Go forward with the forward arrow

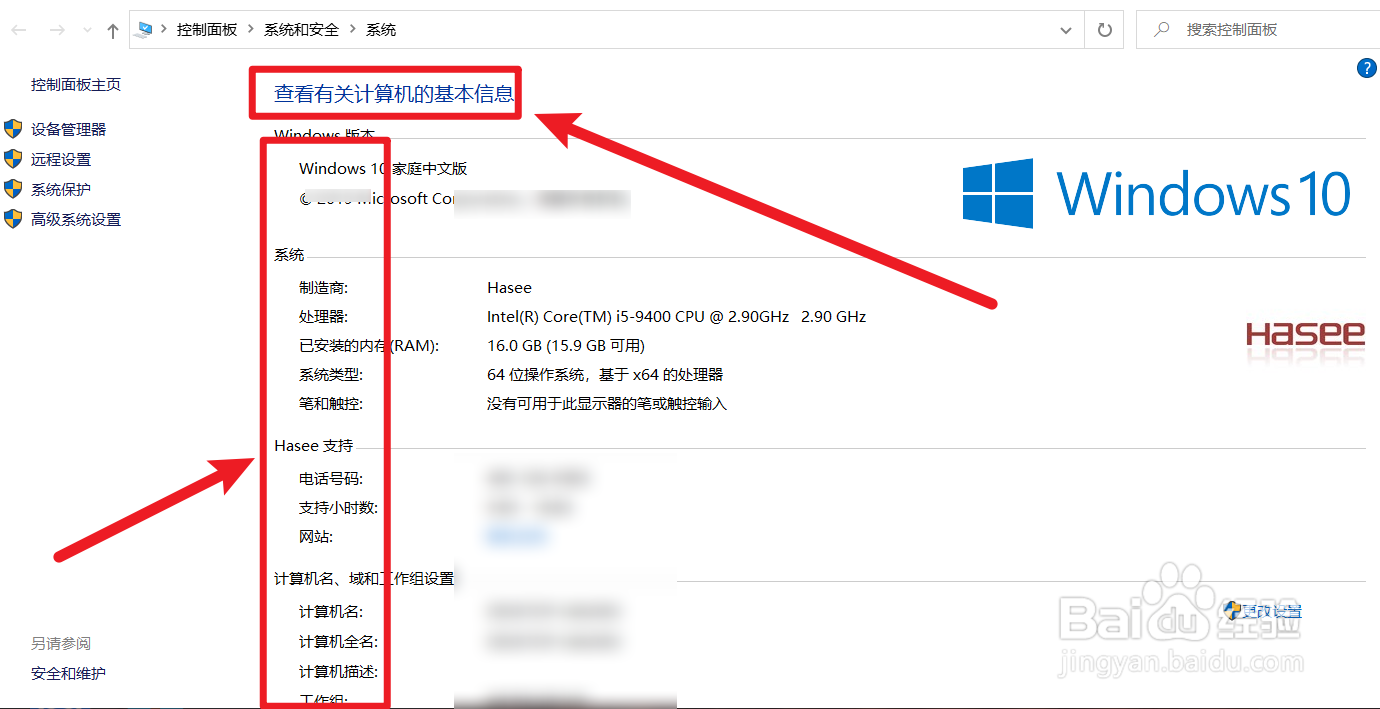57,31
